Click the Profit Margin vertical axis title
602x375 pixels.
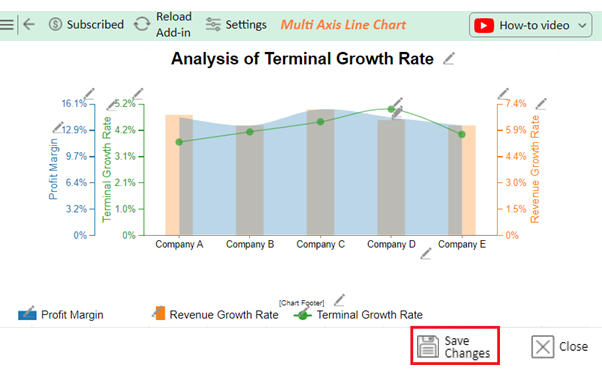tap(53, 169)
